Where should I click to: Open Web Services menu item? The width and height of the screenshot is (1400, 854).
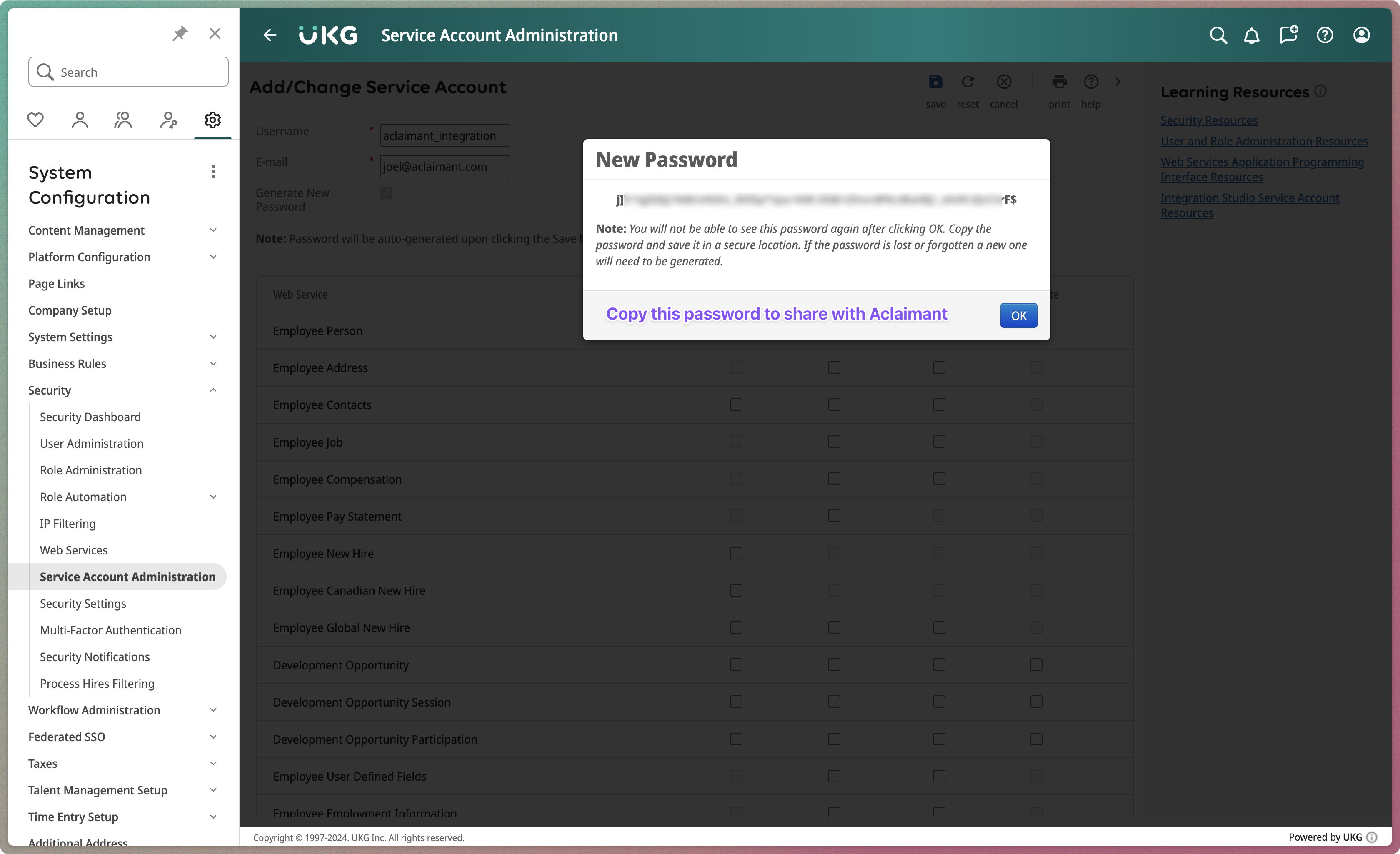74,551
